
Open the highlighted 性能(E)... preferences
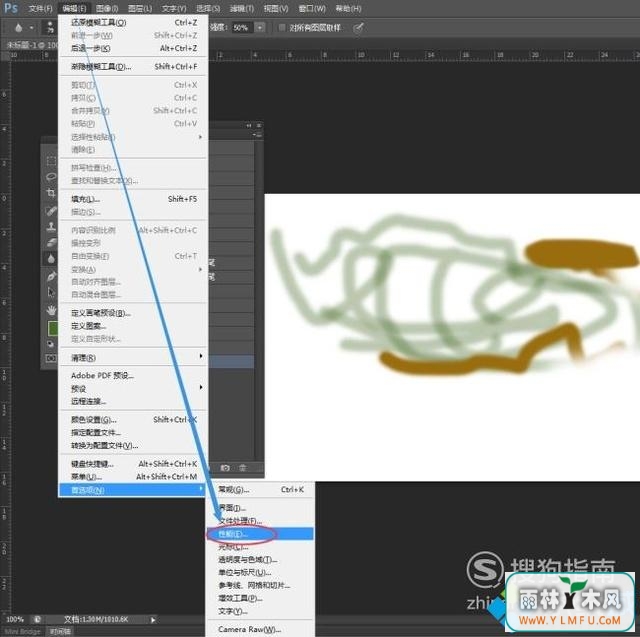(260, 534)
